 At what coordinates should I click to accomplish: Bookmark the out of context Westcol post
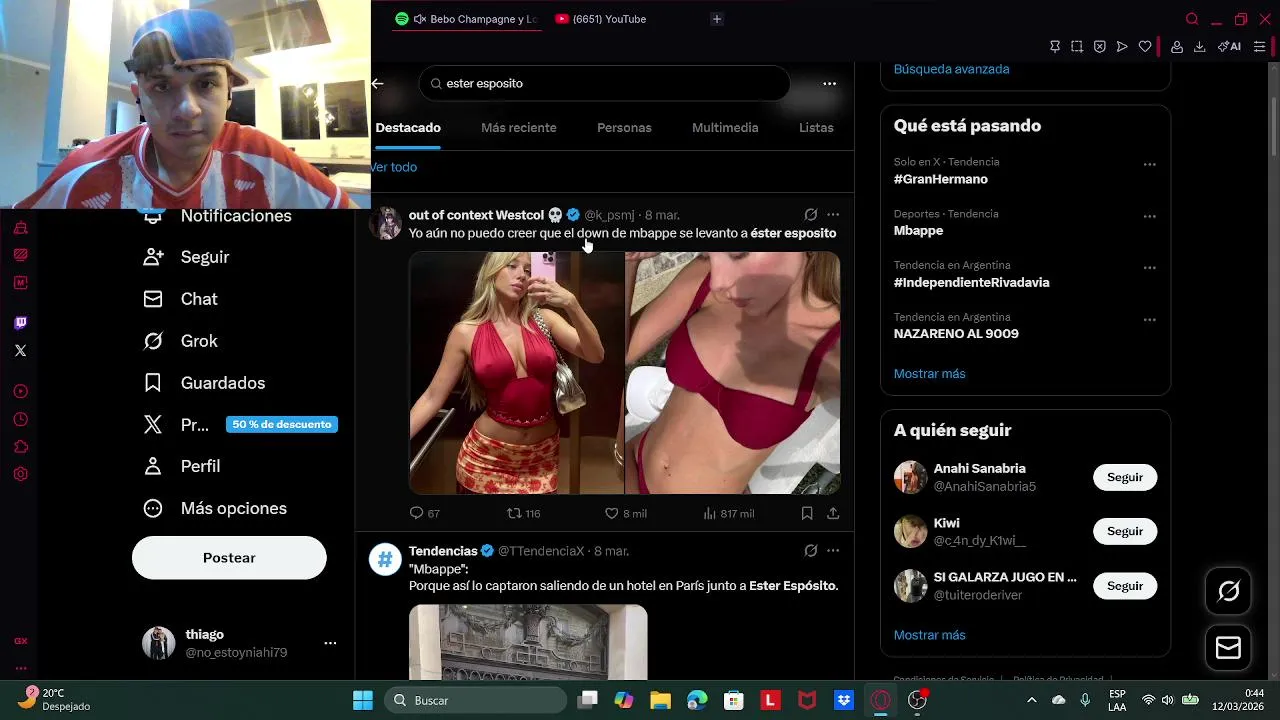pyautogui.click(x=807, y=513)
